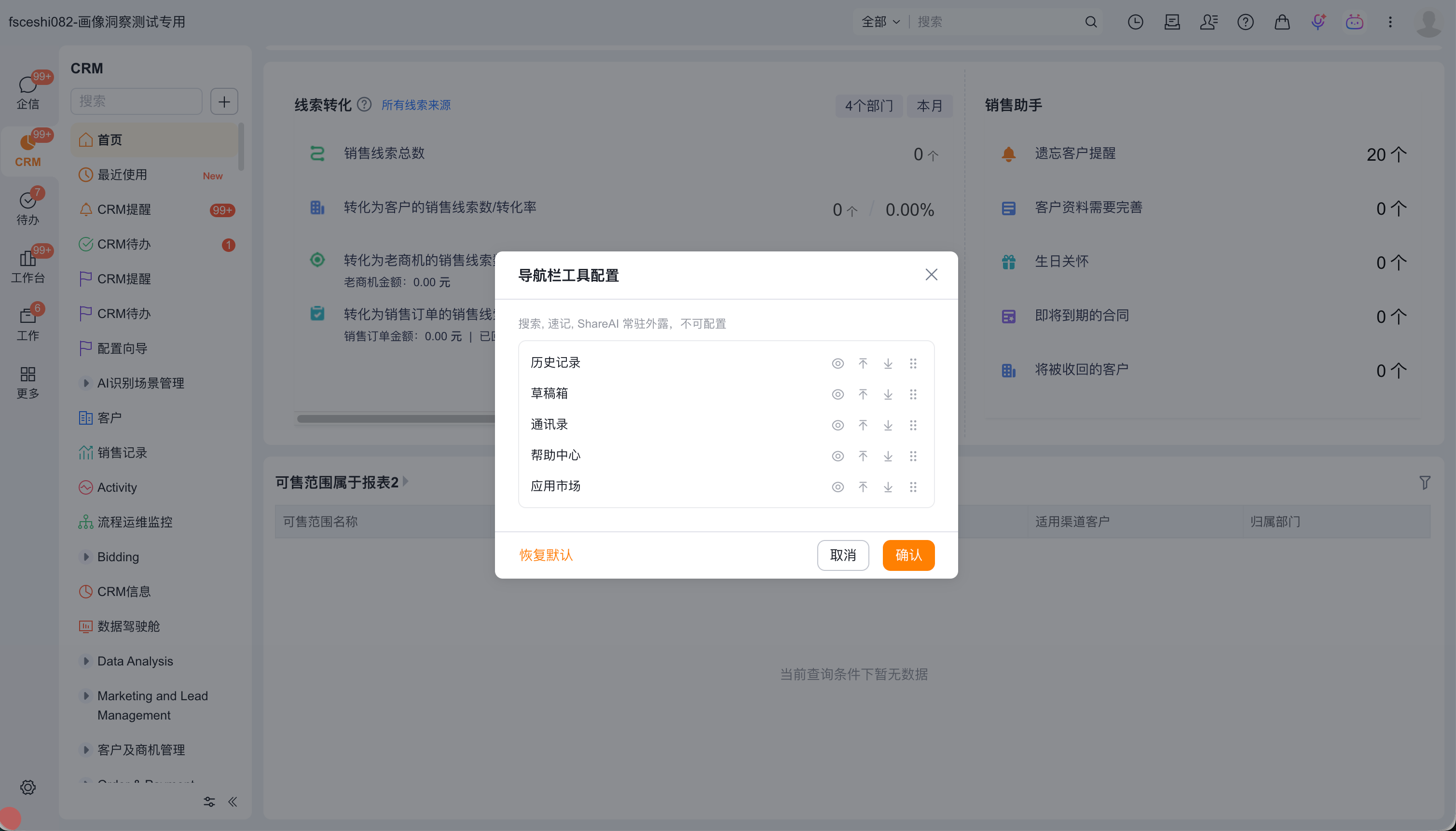The width and height of the screenshot is (1456, 831).
Task: Open the app market bag icon
Action: tap(1281, 22)
